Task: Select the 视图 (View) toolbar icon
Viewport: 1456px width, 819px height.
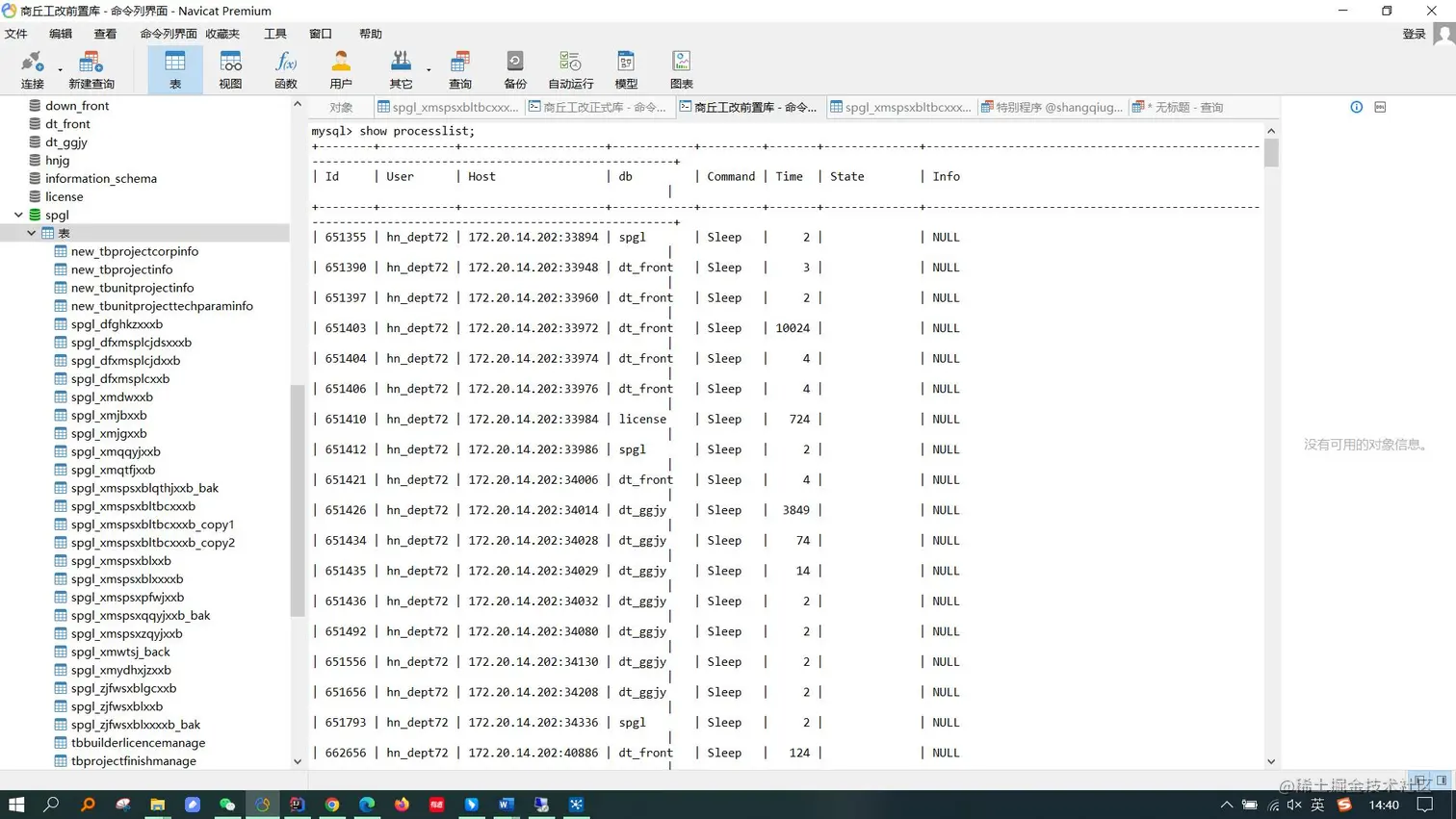Action: point(230,69)
